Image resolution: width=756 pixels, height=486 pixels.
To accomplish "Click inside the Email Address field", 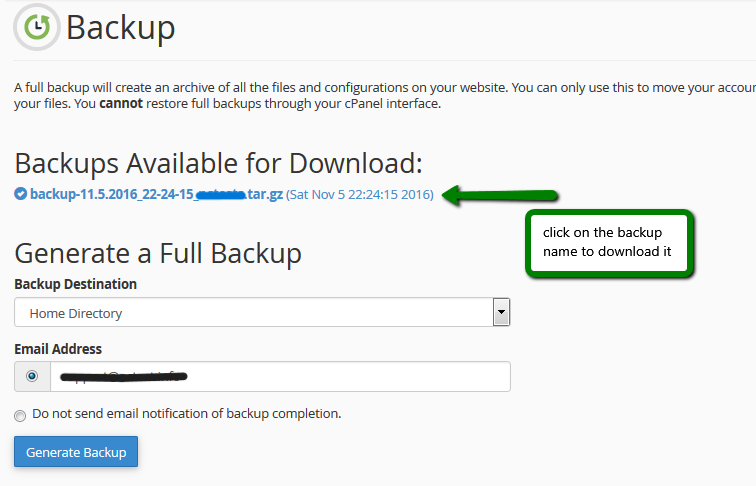I will (280, 376).
